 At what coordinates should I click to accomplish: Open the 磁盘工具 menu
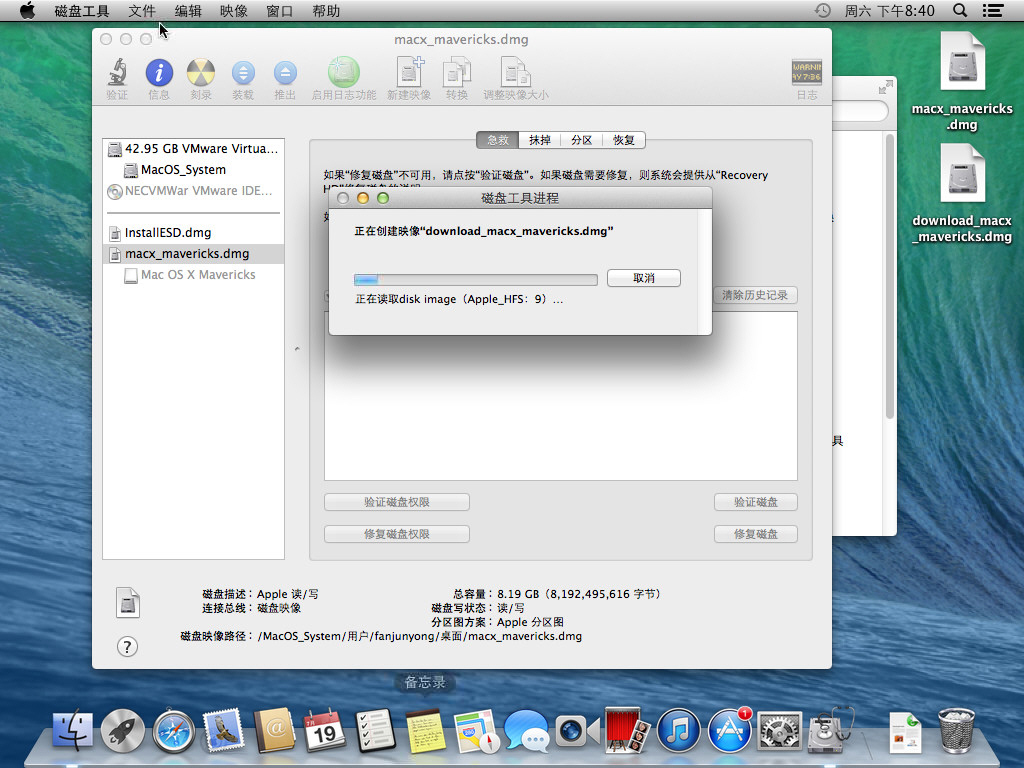(x=82, y=11)
